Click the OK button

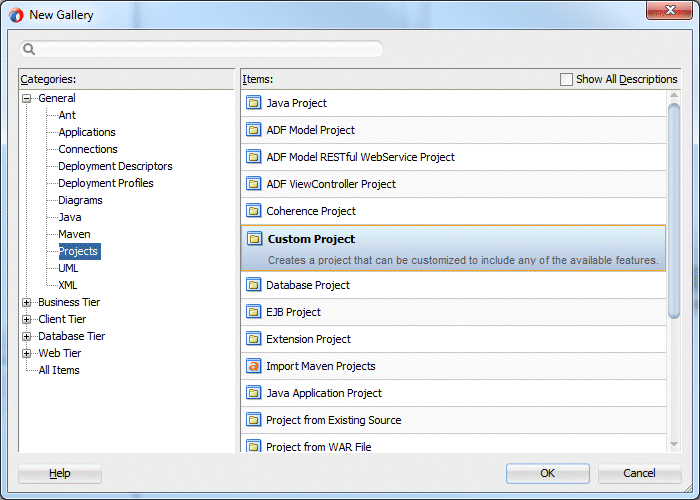[x=548, y=473]
